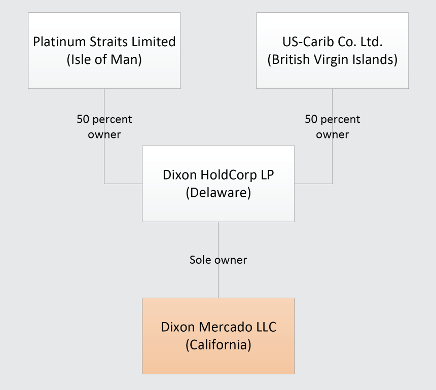Viewport: 436px width, 390px height.
Task: Select the orange Dixon Mercado LLC box
Action: 218,336
